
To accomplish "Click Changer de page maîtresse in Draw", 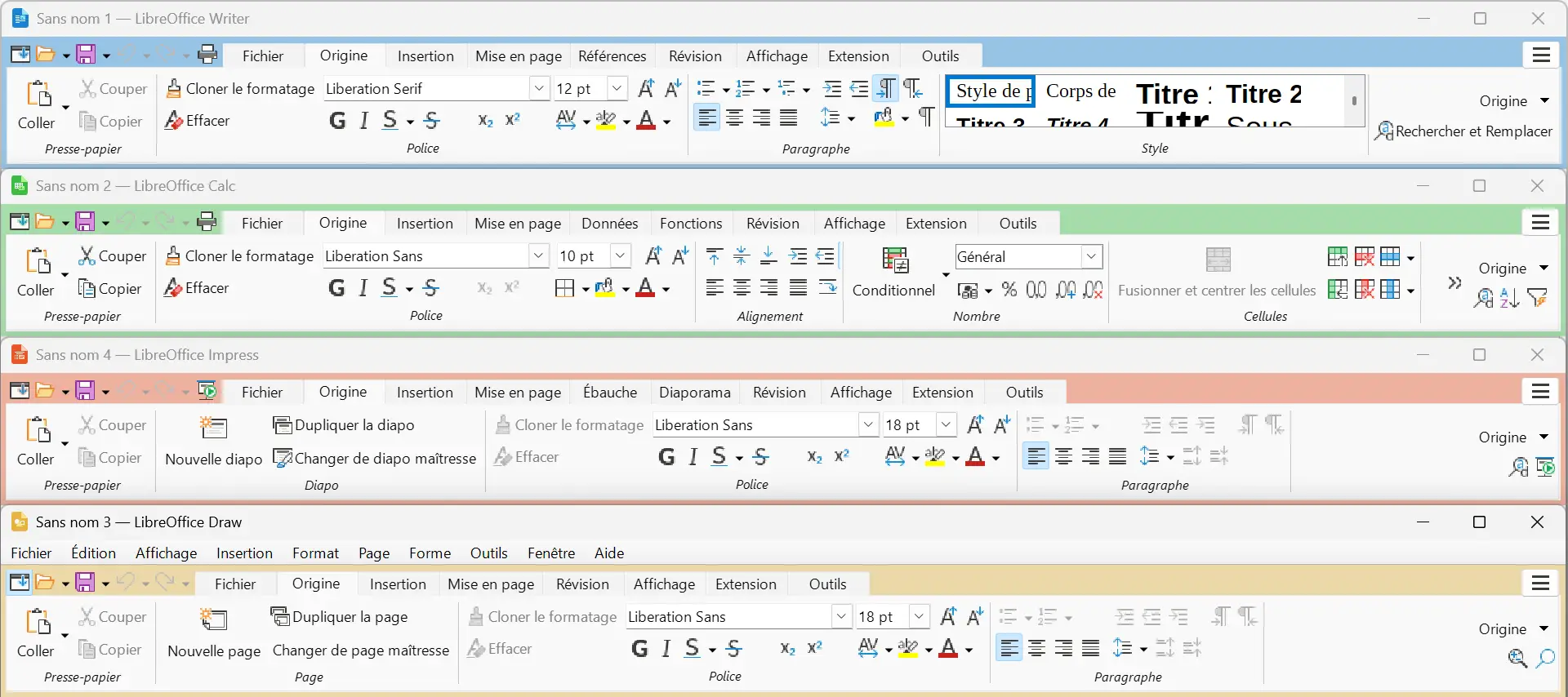I will click(x=361, y=650).
